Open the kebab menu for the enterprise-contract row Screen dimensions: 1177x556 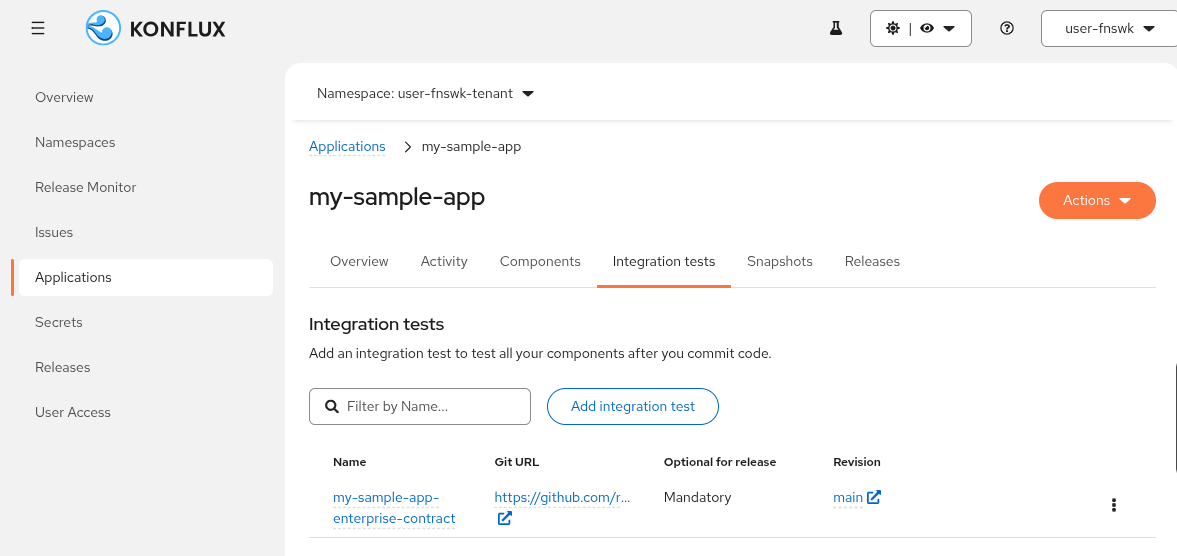point(1114,505)
